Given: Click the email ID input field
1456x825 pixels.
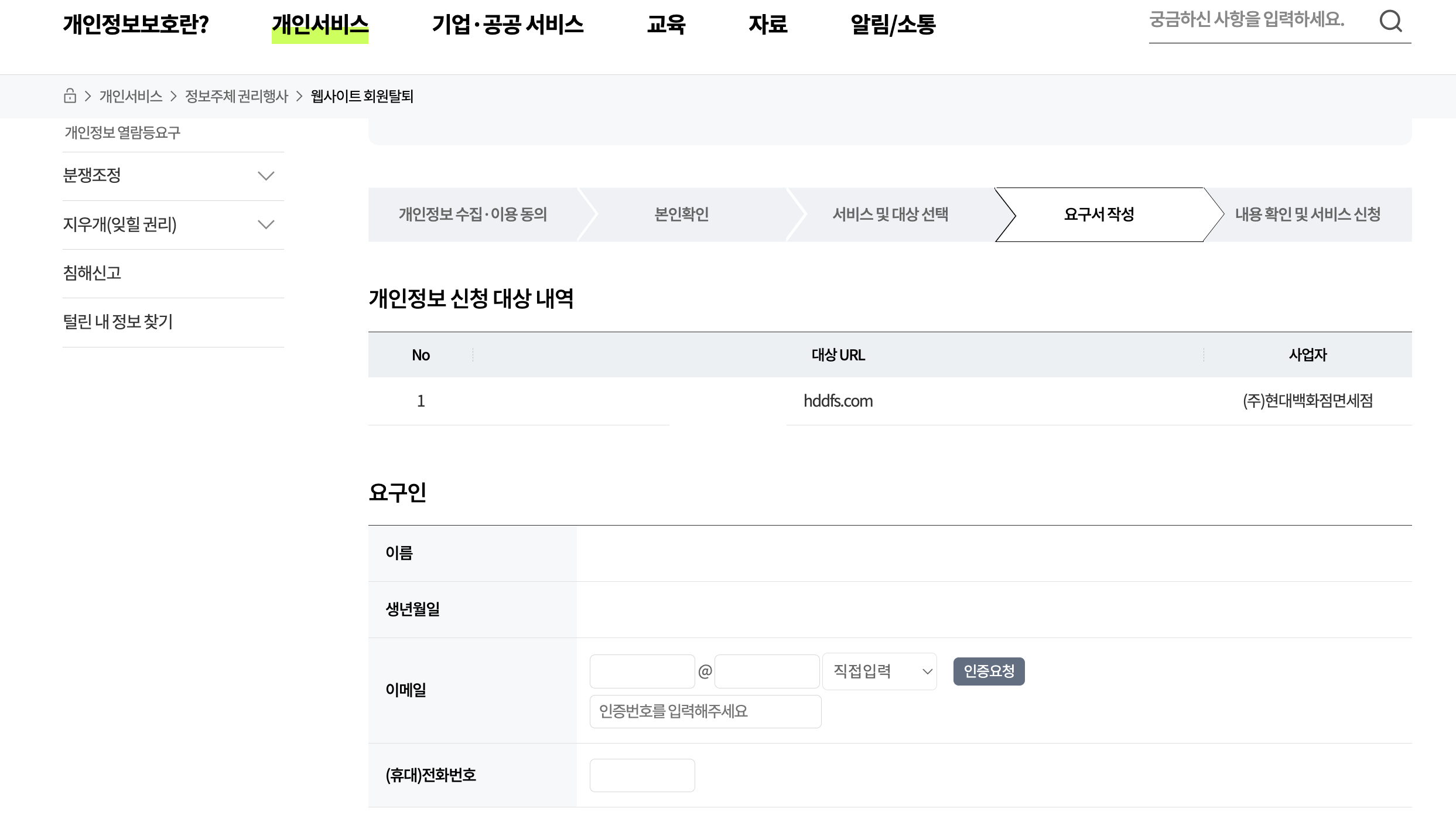Looking at the screenshot, I should point(642,671).
